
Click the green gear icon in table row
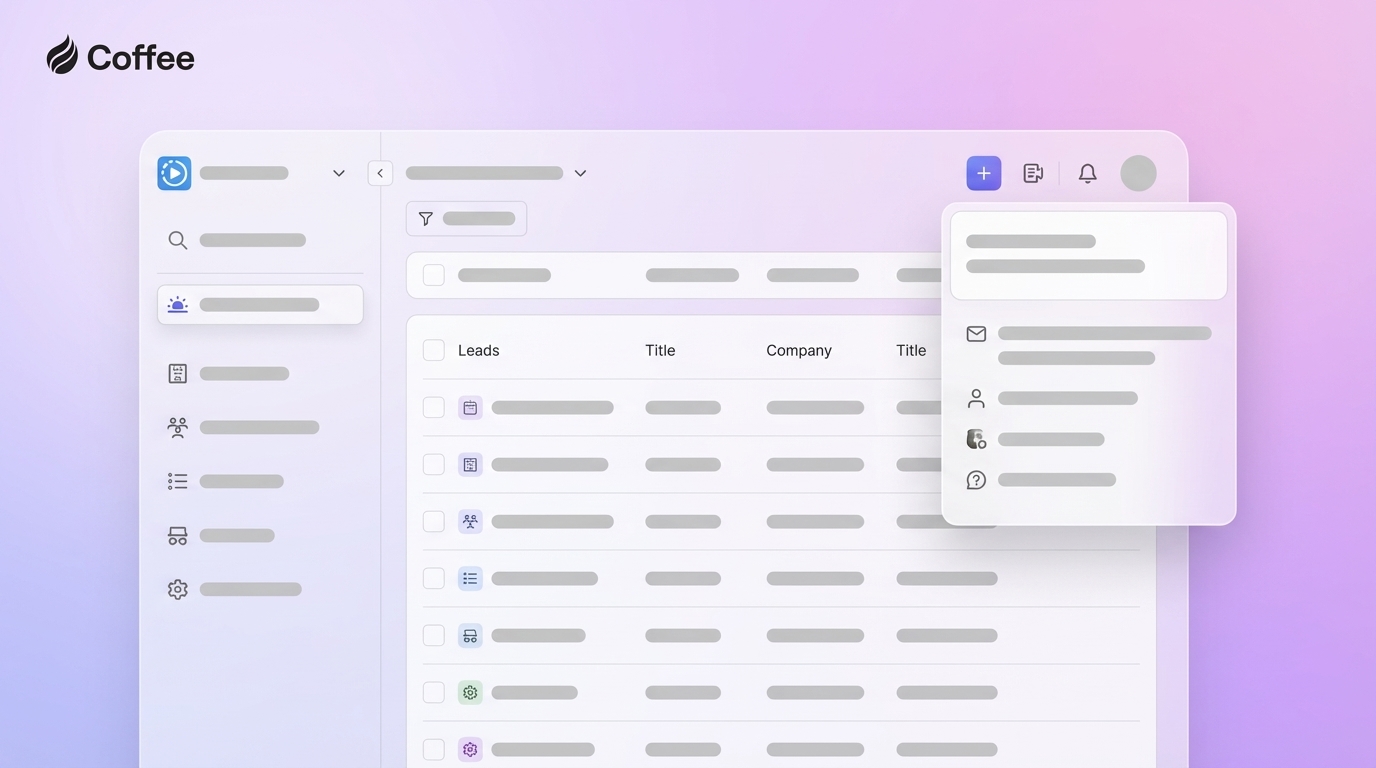(x=470, y=692)
